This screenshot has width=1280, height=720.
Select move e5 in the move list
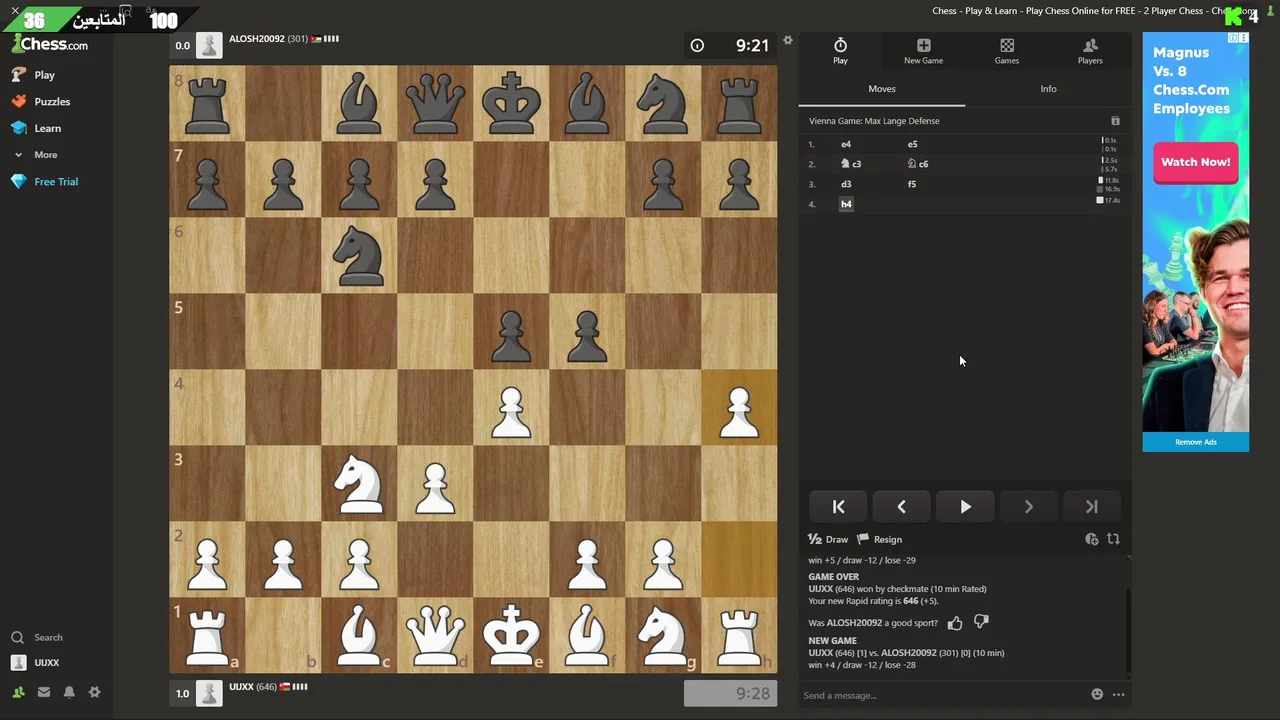click(x=912, y=144)
